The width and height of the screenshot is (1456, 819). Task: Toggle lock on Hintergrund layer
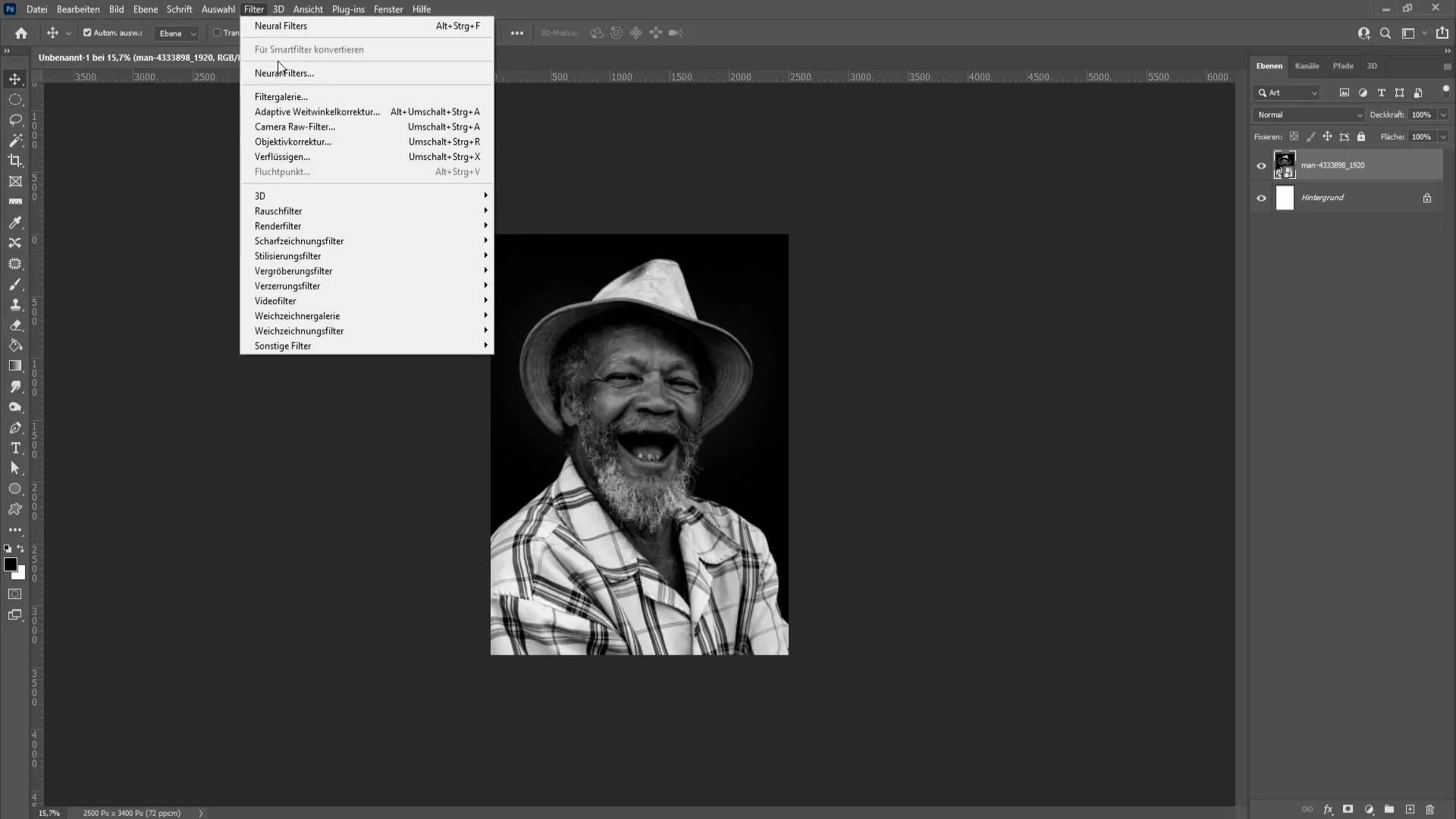[1427, 197]
